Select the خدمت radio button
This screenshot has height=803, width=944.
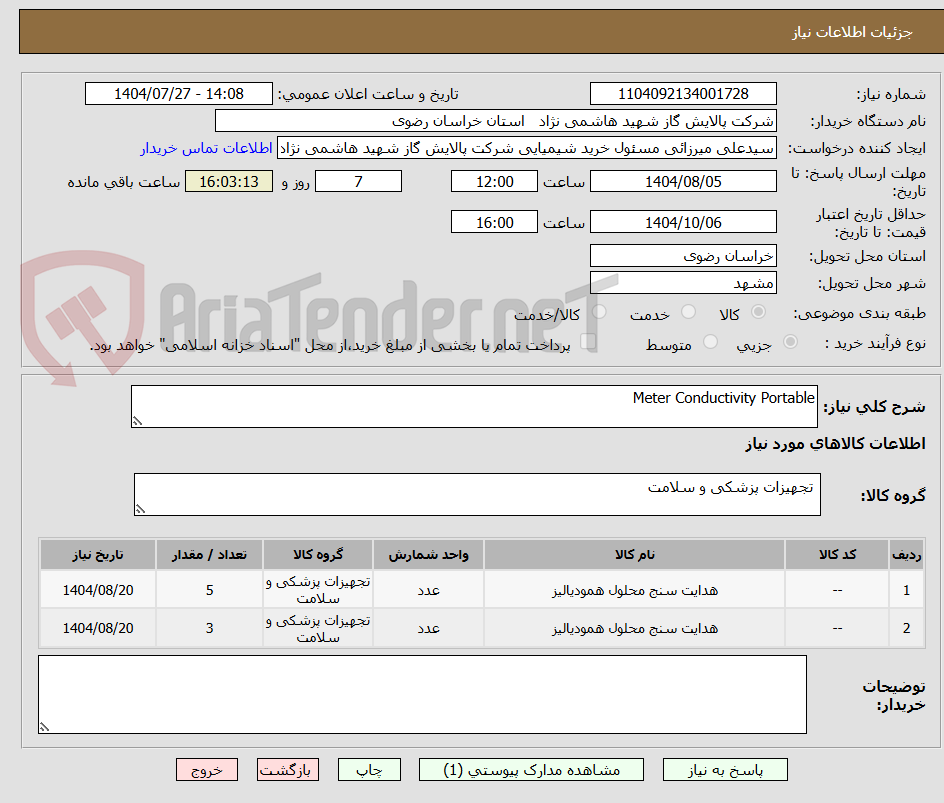(688, 312)
